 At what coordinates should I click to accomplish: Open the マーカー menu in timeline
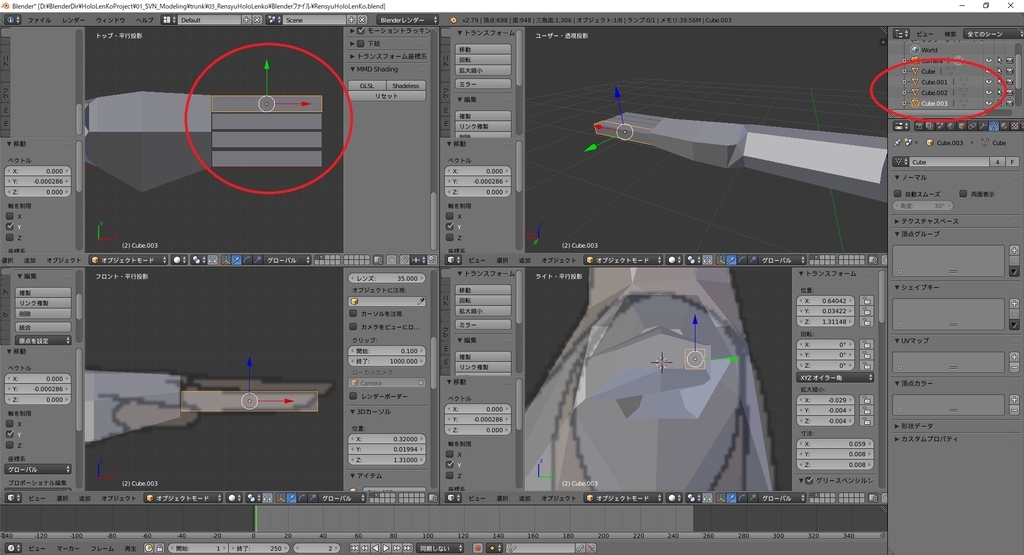[67, 548]
